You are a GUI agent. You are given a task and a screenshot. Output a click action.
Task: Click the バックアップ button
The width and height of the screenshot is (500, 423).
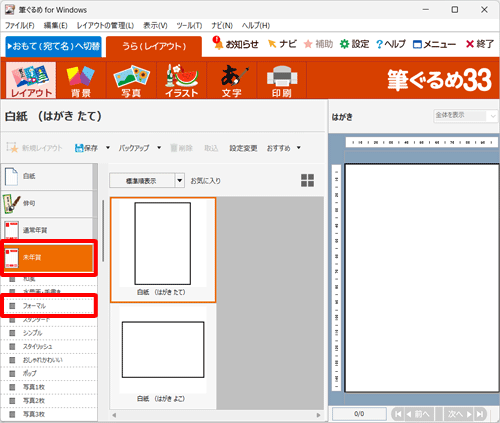coord(134,148)
